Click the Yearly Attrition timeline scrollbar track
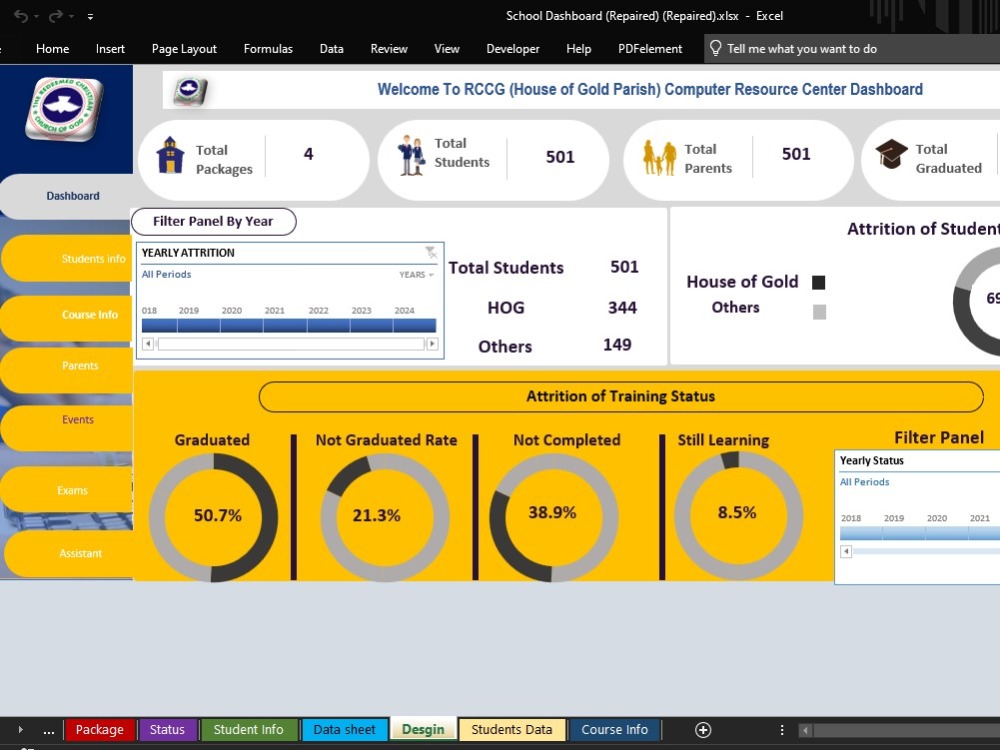1000x750 pixels. (290, 344)
